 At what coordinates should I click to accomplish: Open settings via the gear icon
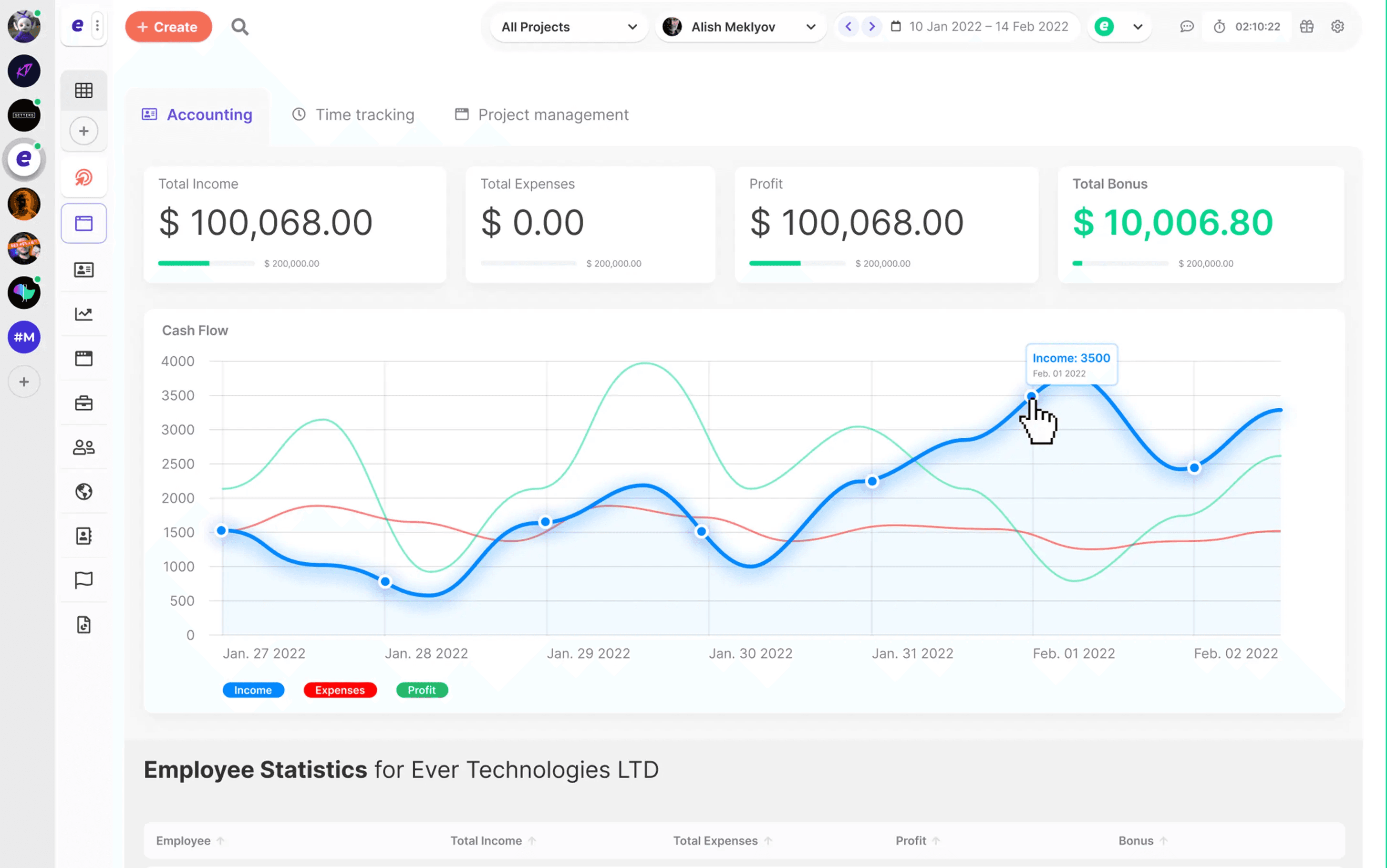pos(1337,26)
